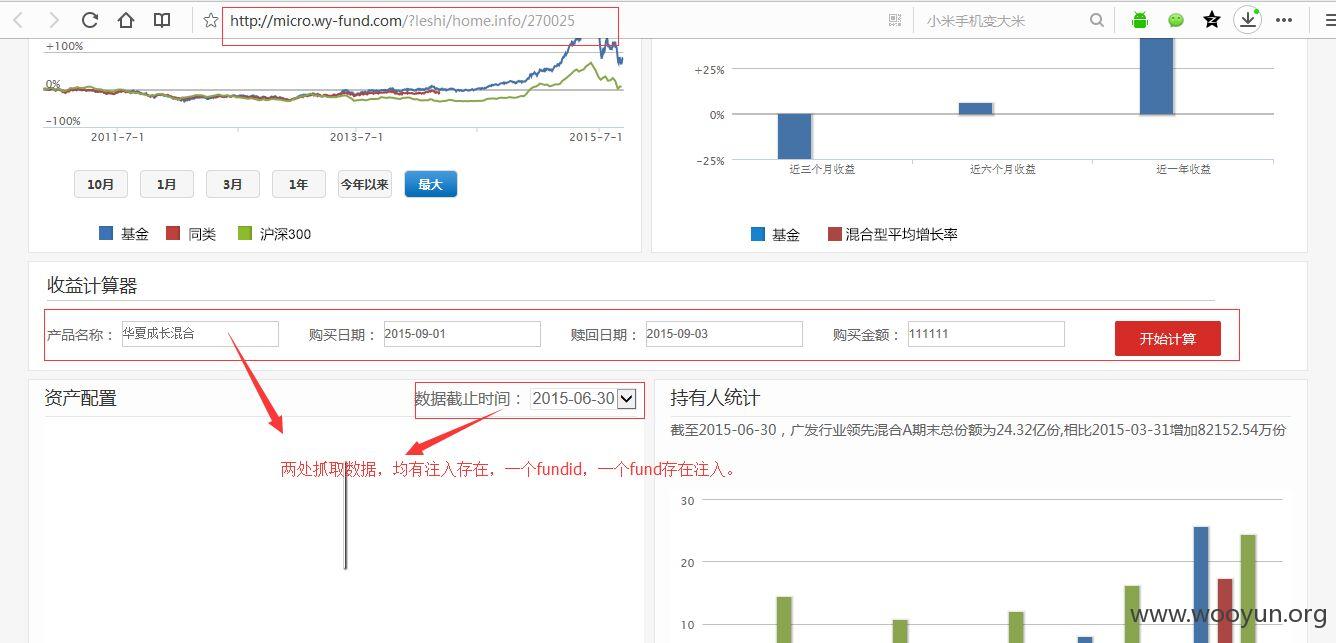Click the 赎回日期 date field

(x=724, y=334)
